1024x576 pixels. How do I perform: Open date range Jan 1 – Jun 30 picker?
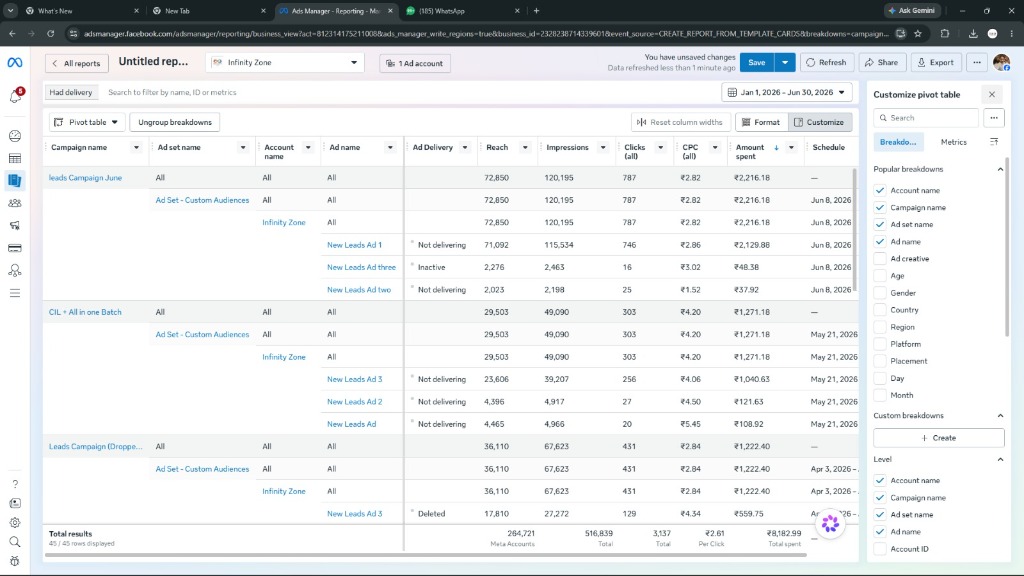(x=787, y=92)
